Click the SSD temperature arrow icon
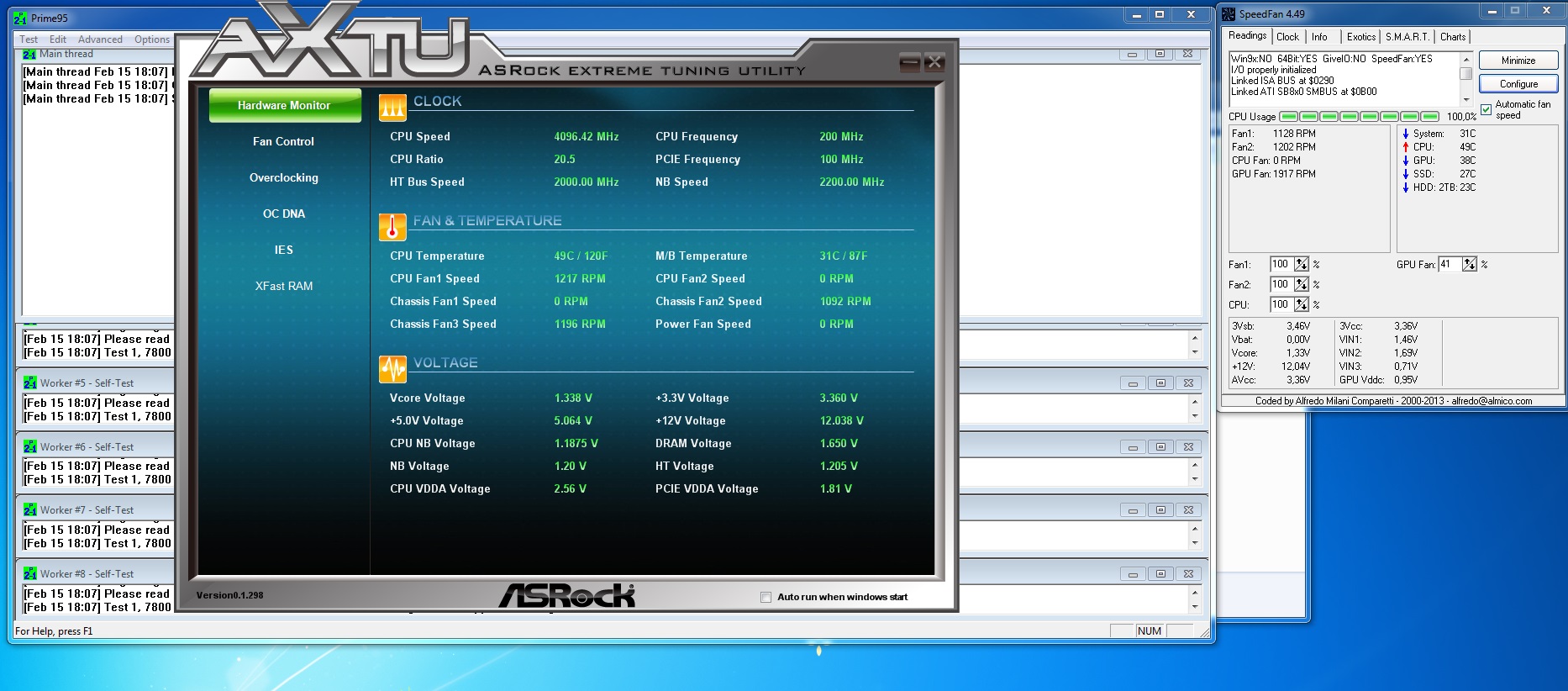The height and width of the screenshot is (691, 1568). tap(1406, 174)
